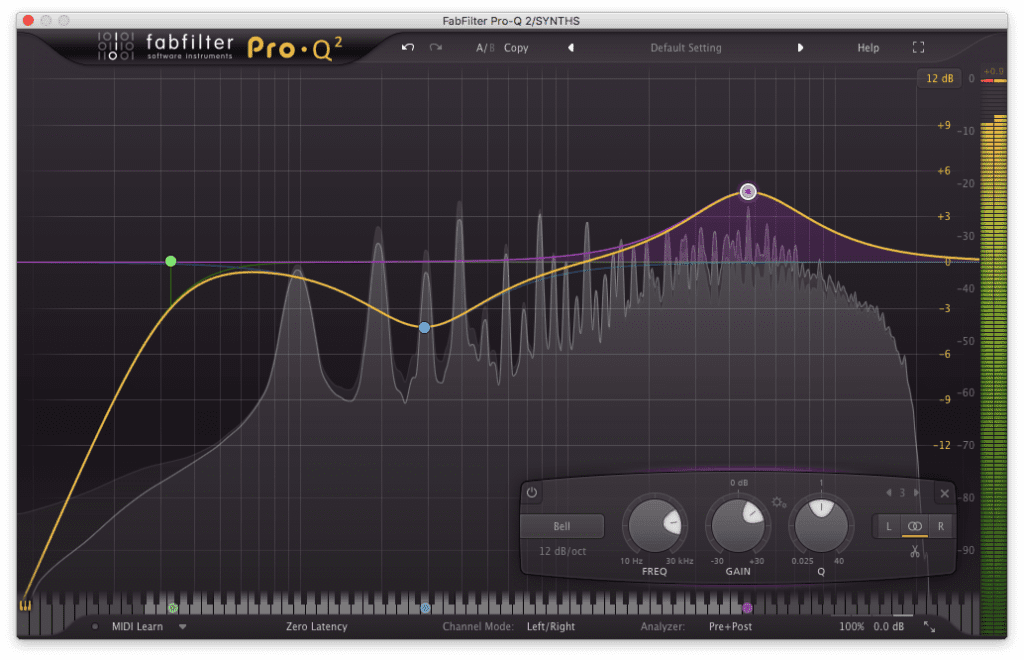This screenshot has height=660, width=1024.
Task: Click the Copy button
Action: [516, 47]
